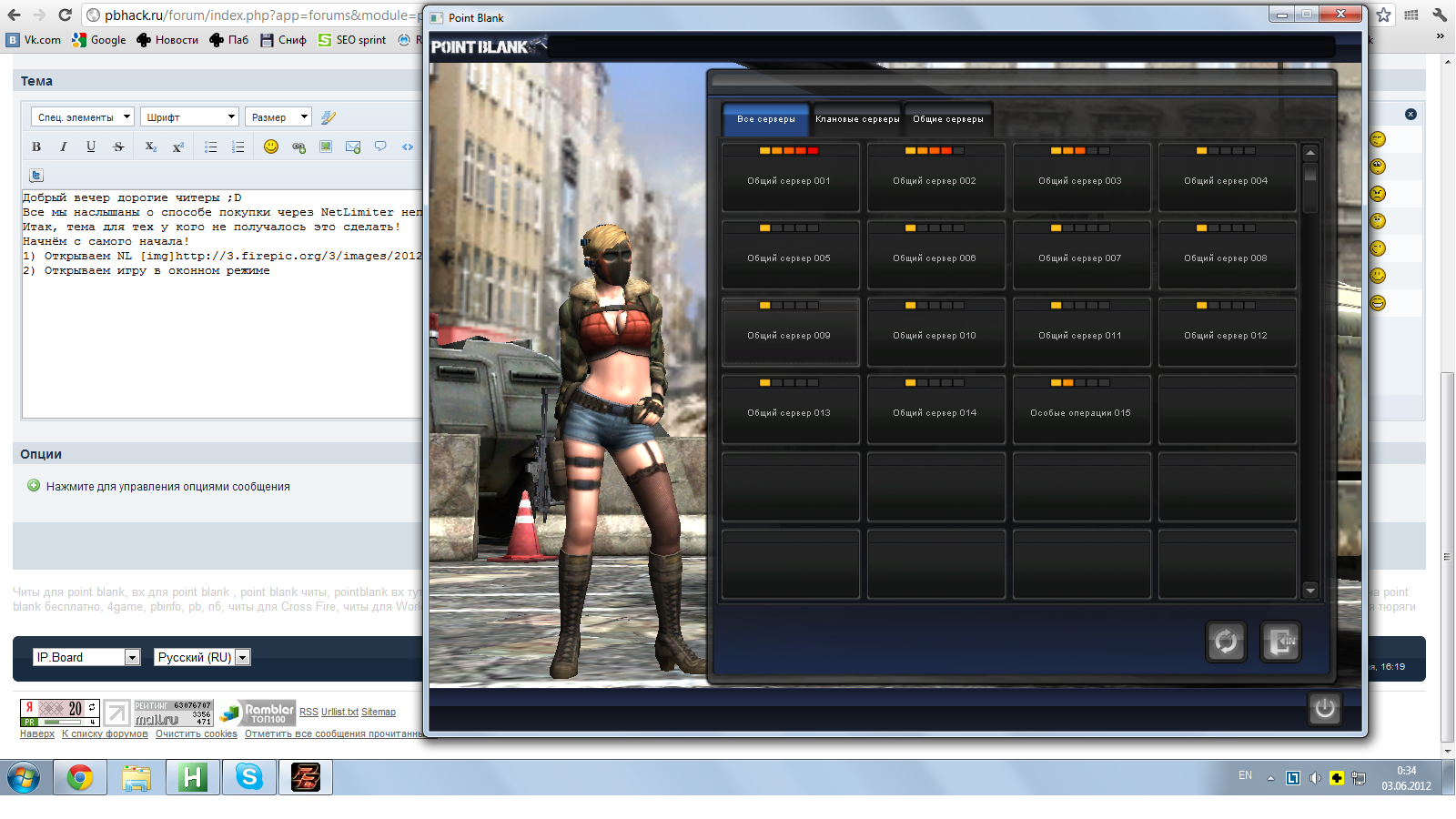Open the Vk.com bookmark

click(34, 40)
